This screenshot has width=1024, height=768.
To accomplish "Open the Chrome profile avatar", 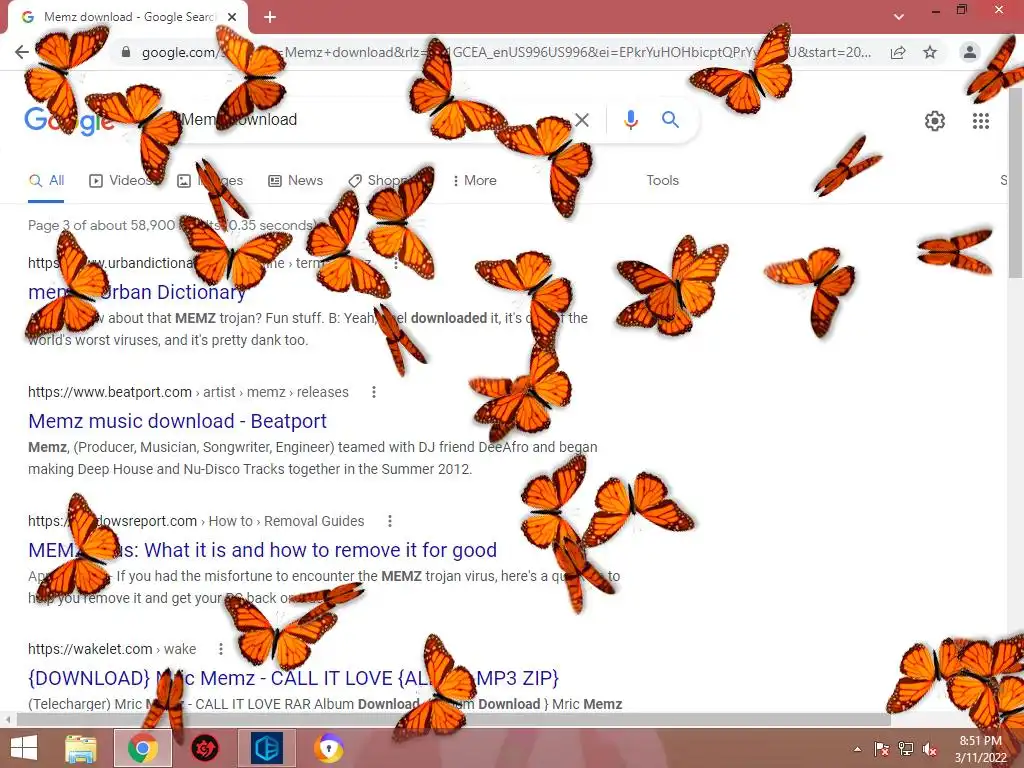I will click(x=970, y=52).
